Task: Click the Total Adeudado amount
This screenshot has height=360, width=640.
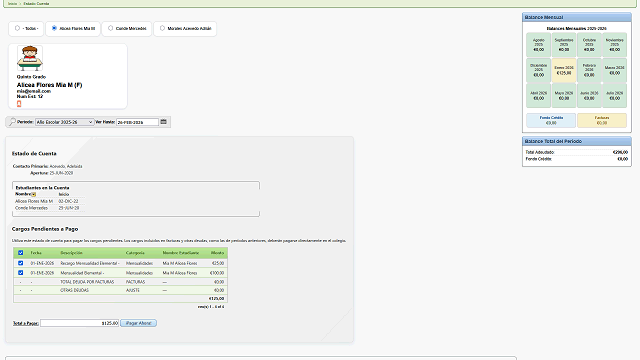Action: (620, 152)
